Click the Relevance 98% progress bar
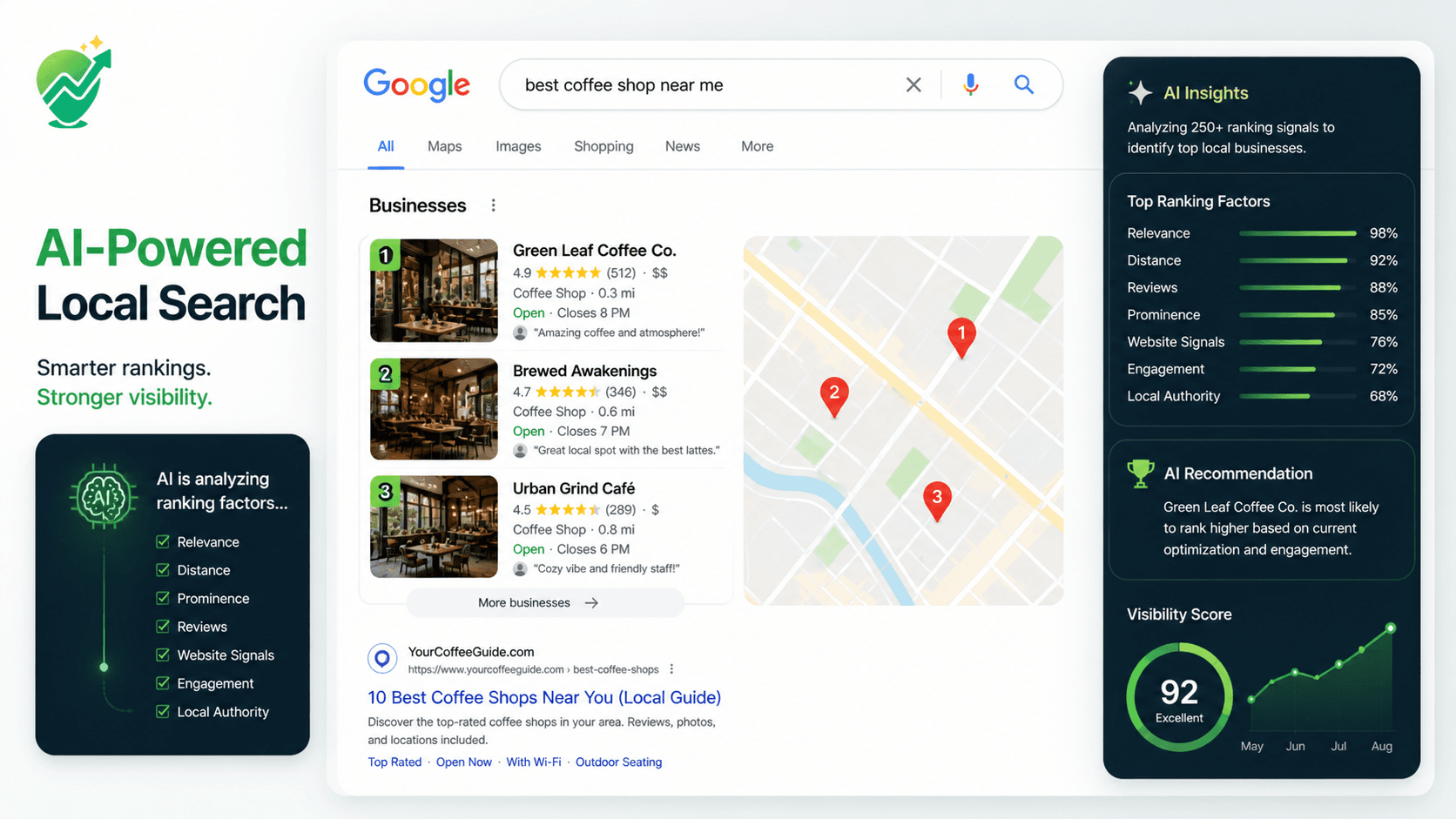 1298,233
